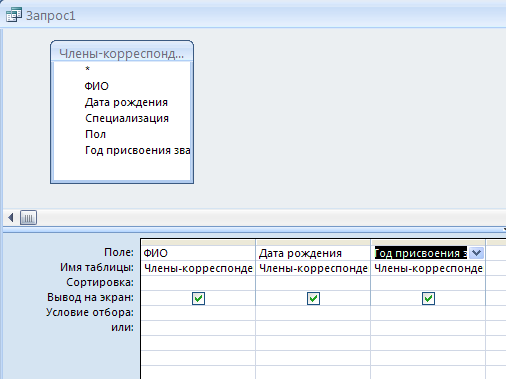Screen dimensions: 506x379
Task: Select the asterisk all-fields row
Action: click(87, 69)
